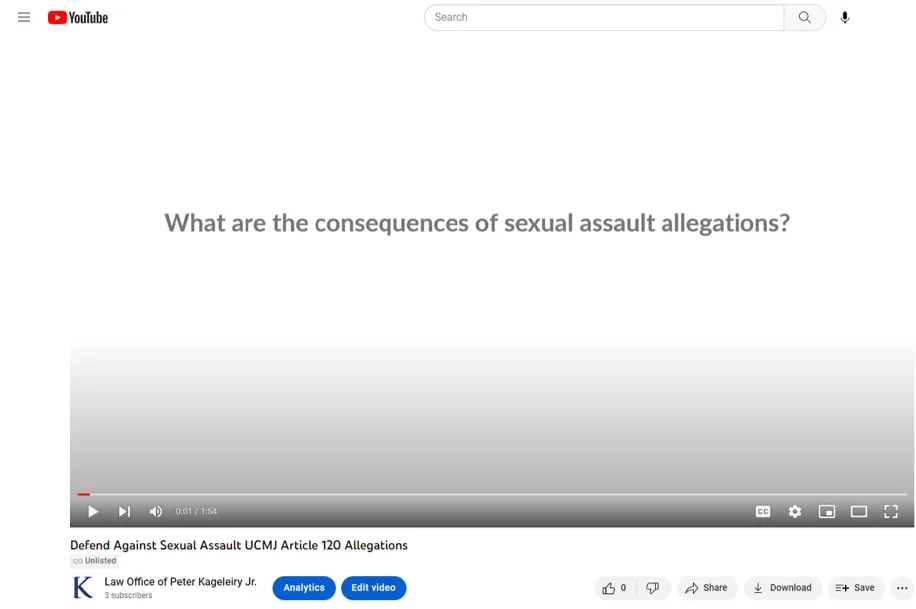The image size is (916, 609).
Task: Download the video
Action: coord(782,588)
